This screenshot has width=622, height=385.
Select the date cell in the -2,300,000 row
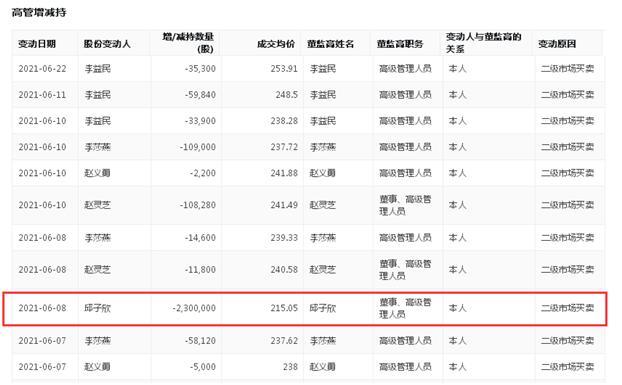pos(42,308)
